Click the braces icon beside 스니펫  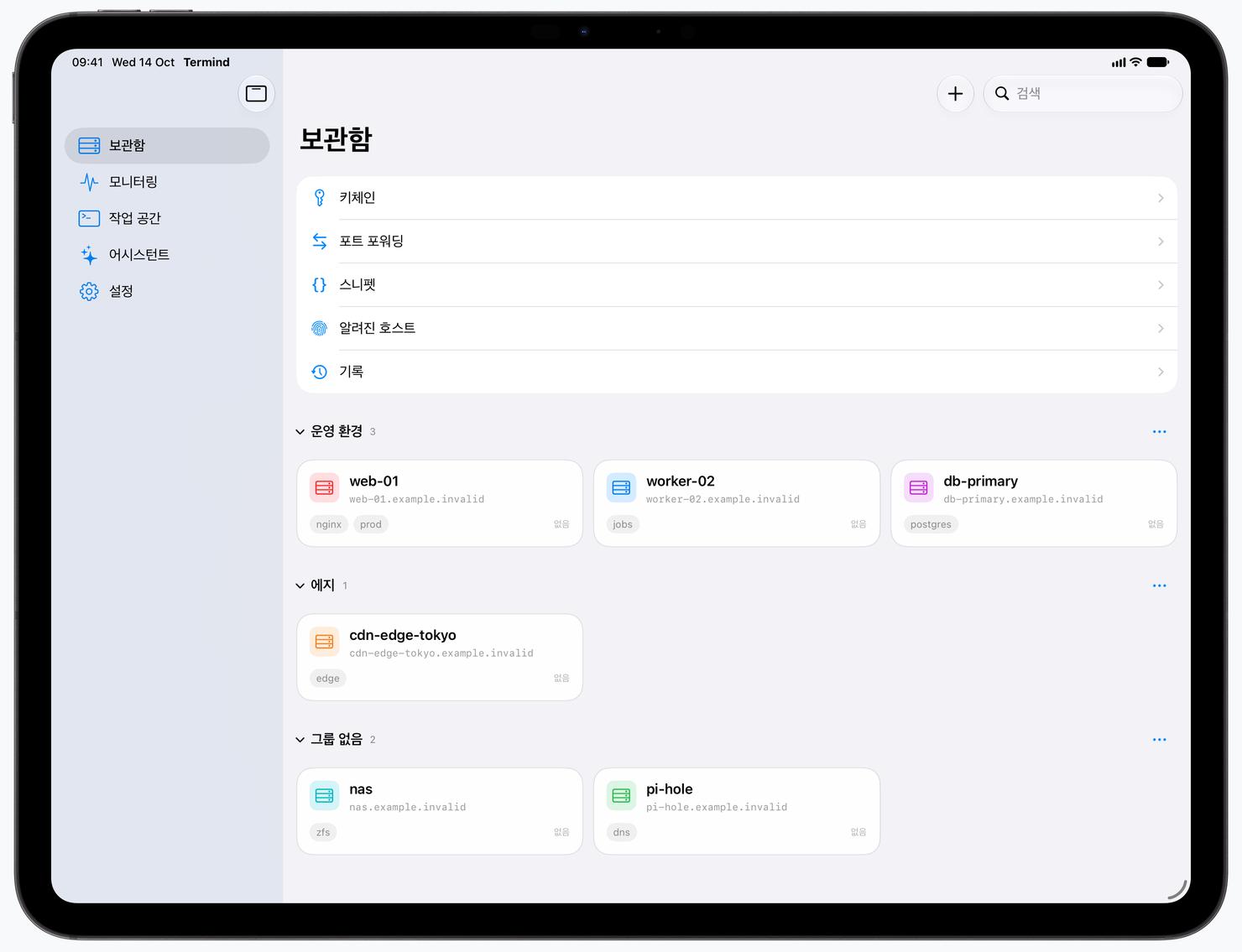(320, 285)
